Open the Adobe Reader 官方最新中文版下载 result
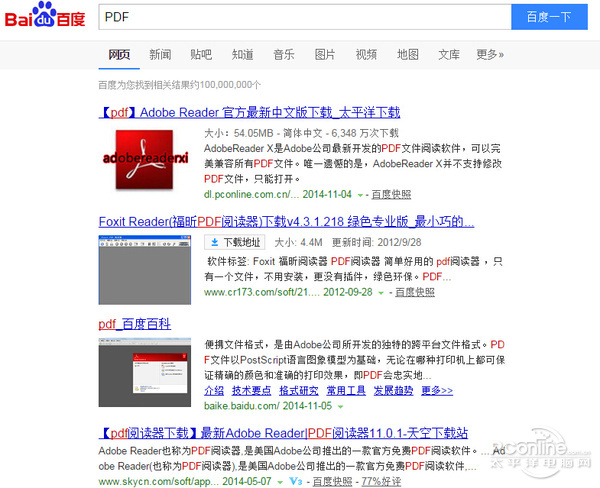The width and height of the screenshot is (600, 488). tap(249, 112)
